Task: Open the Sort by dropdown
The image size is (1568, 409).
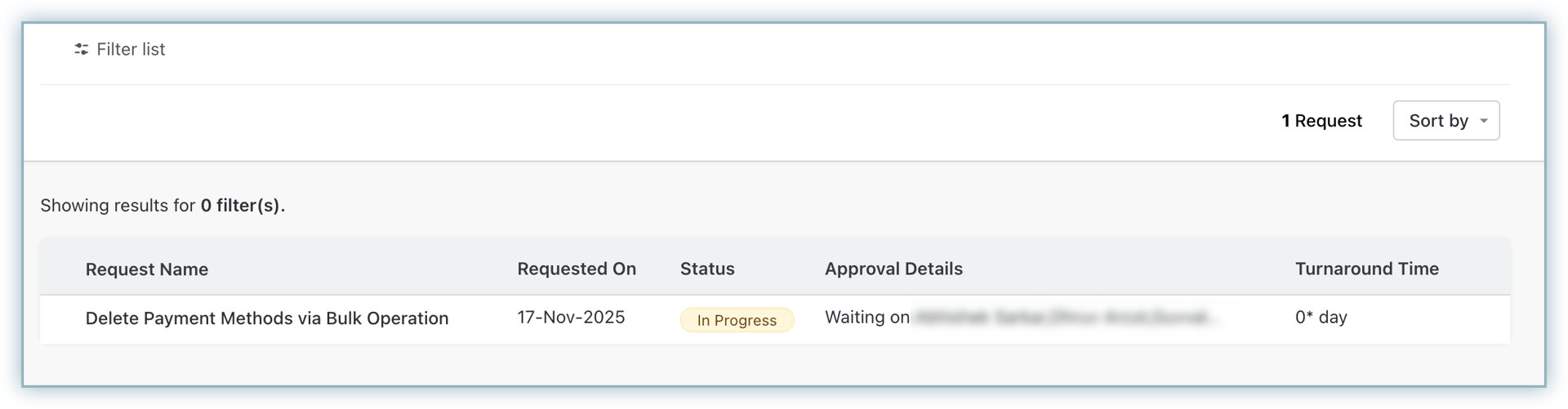Action: [x=1445, y=121]
